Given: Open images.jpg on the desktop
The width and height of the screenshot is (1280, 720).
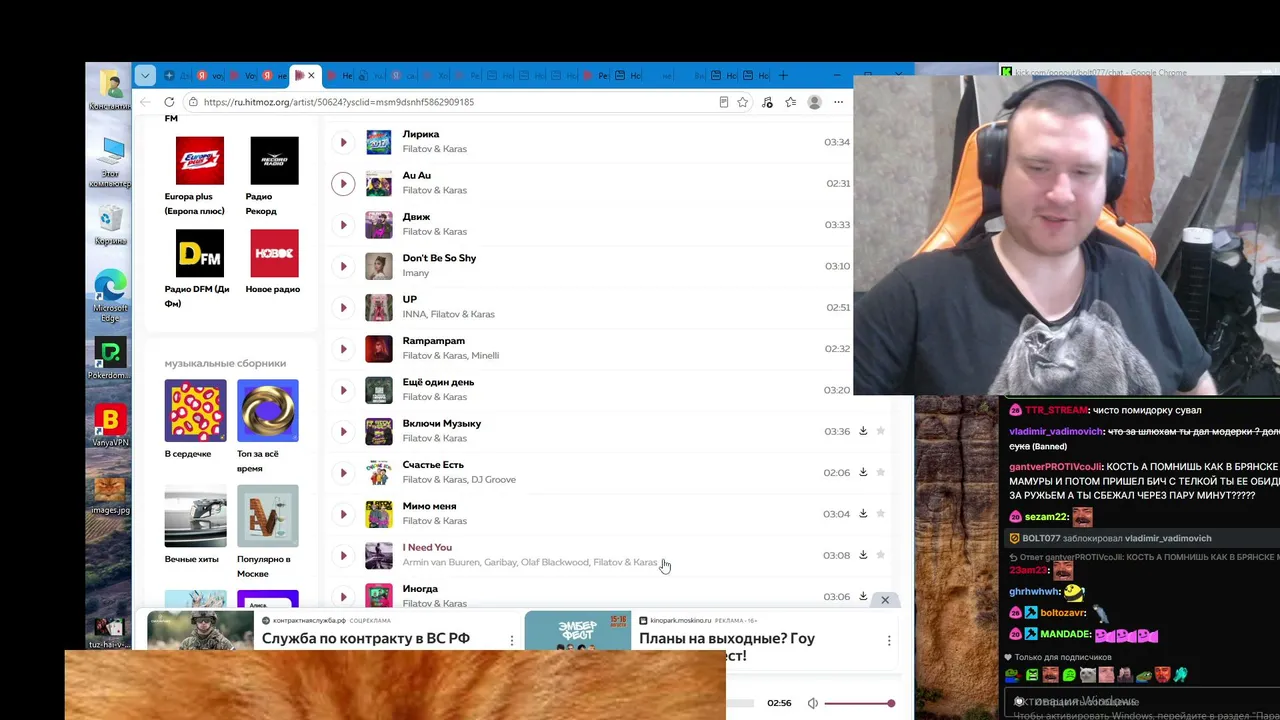Looking at the screenshot, I should click(110, 494).
